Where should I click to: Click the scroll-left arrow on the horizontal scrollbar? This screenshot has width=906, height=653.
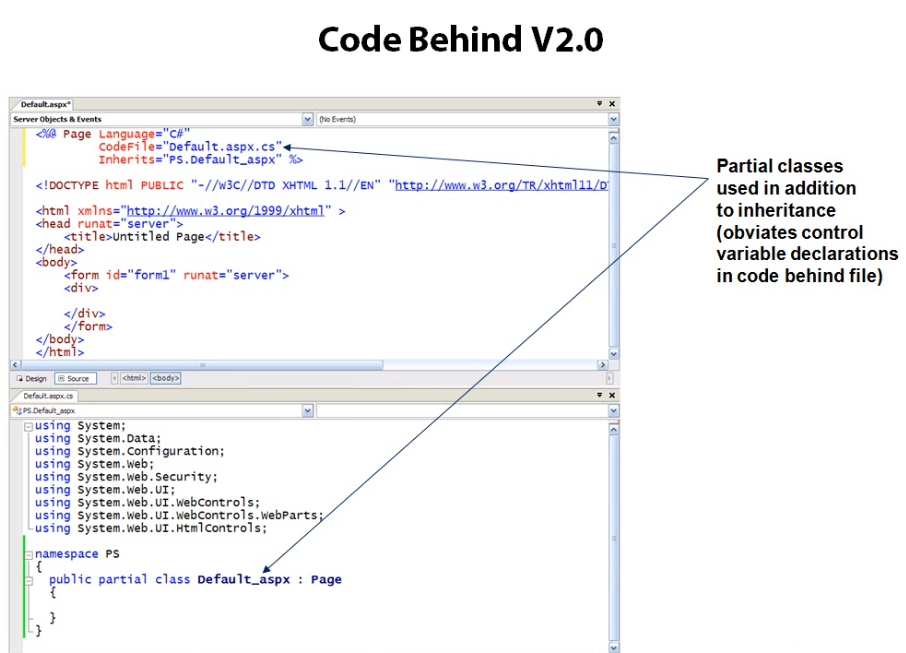point(15,365)
